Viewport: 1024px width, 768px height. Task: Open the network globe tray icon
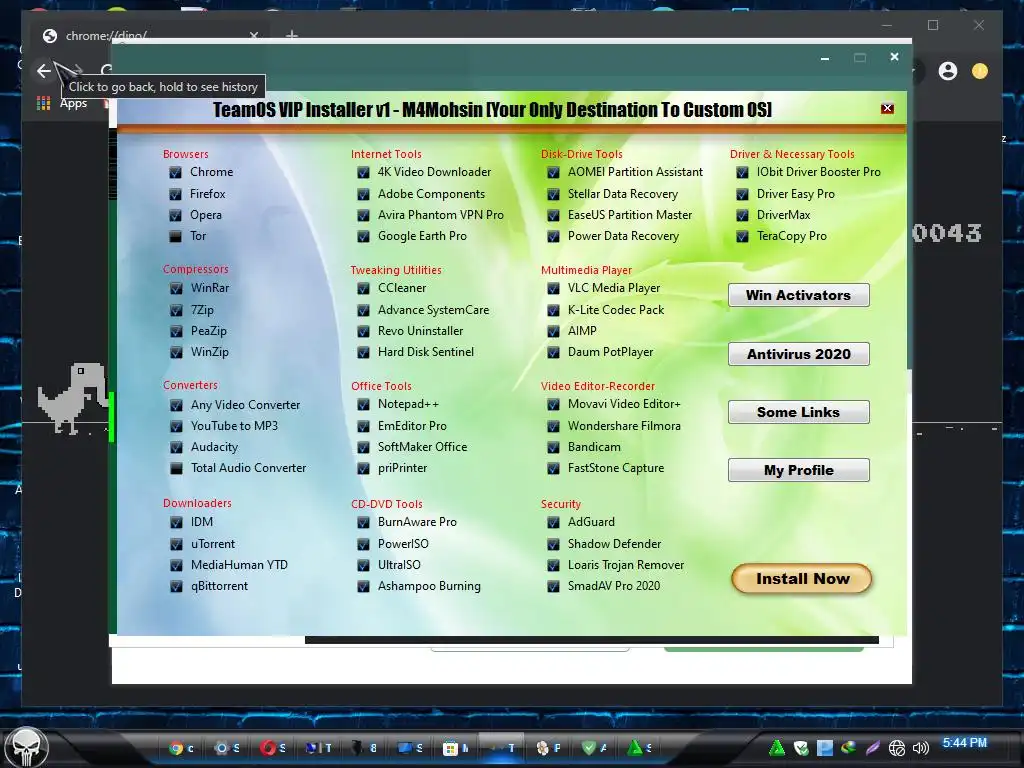[x=897, y=748]
